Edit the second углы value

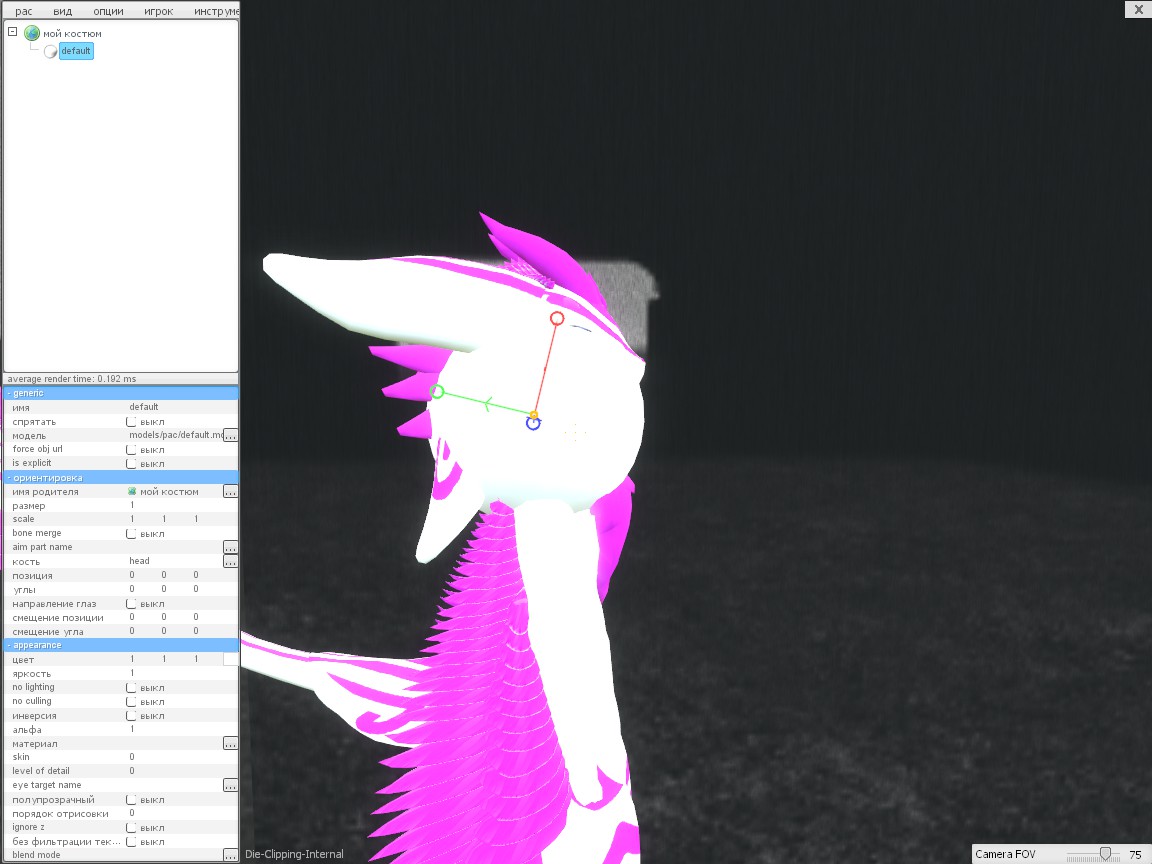click(x=164, y=589)
